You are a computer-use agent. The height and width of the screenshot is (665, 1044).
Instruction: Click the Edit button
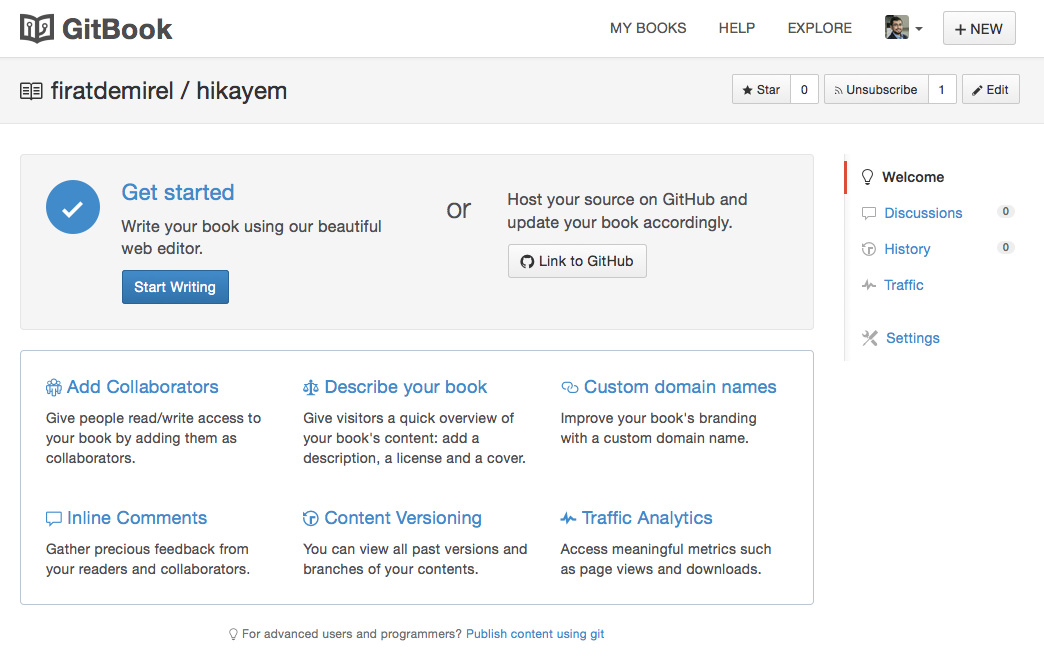990,89
